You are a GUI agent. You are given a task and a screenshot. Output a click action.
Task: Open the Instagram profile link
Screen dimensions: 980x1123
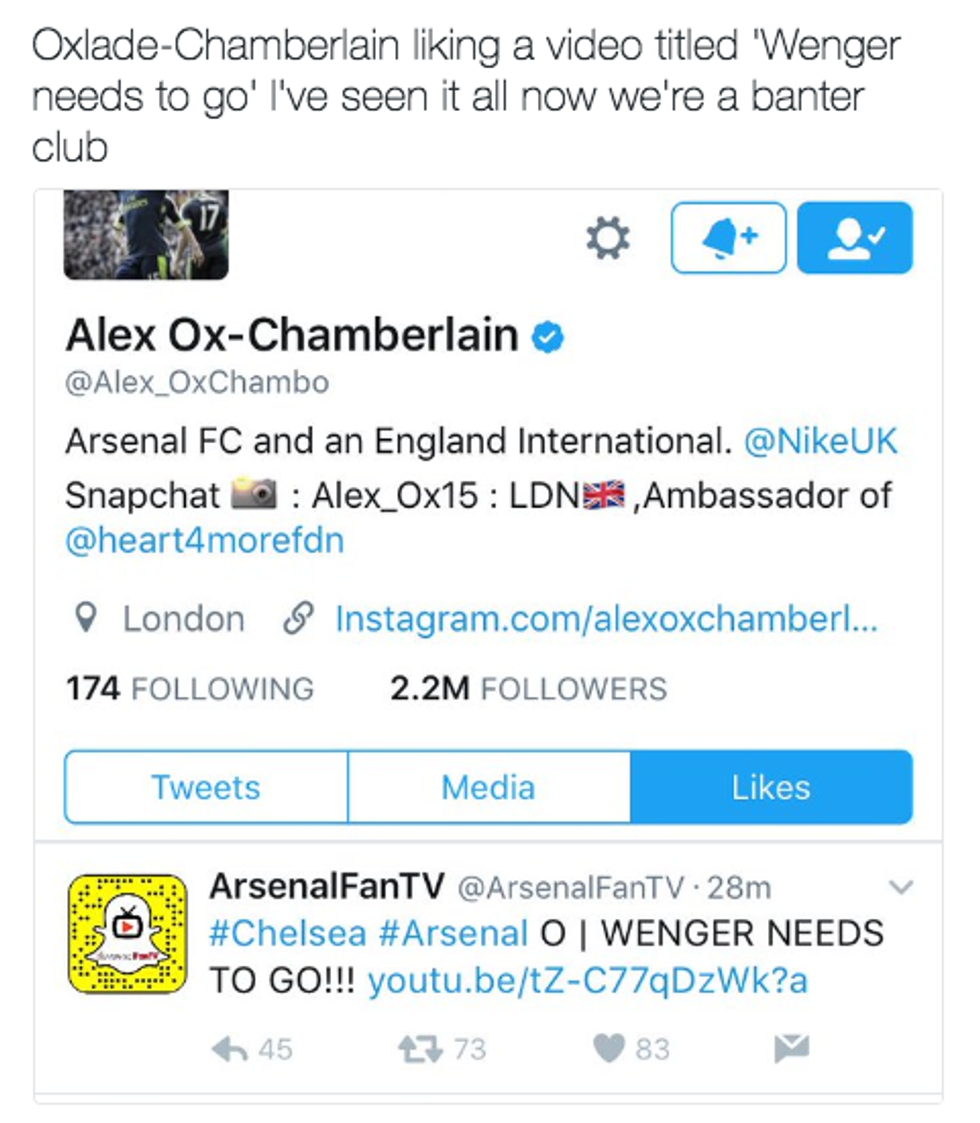point(606,619)
